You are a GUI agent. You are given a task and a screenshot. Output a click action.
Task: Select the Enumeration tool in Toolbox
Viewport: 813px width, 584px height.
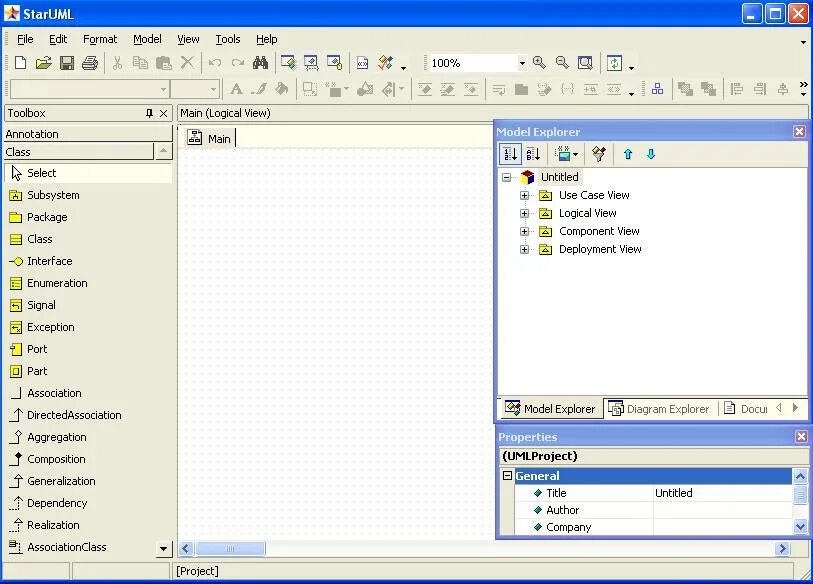click(x=49, y=283)
